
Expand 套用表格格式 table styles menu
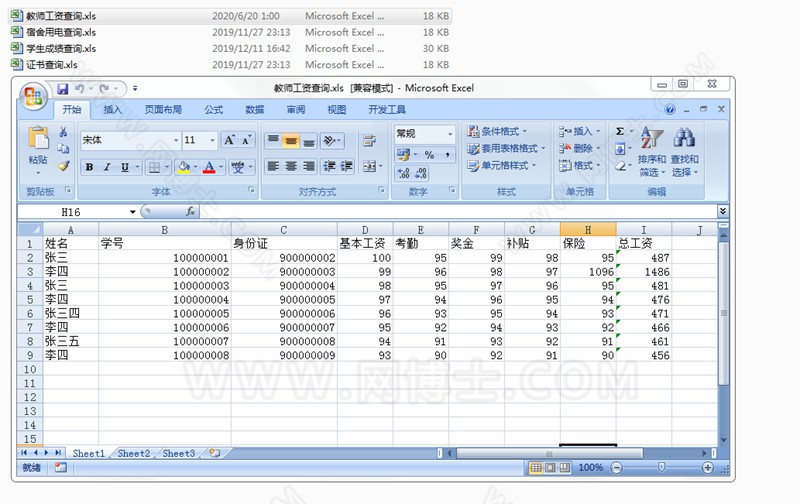click(x=506, y=148)
